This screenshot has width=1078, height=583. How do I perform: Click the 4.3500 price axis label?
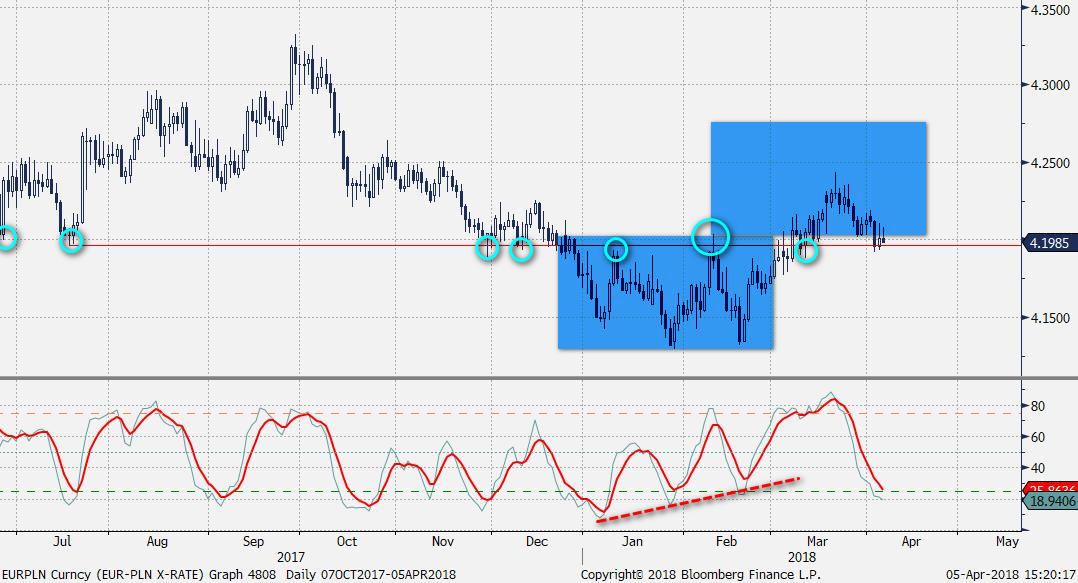click(x=1050, y=10)
